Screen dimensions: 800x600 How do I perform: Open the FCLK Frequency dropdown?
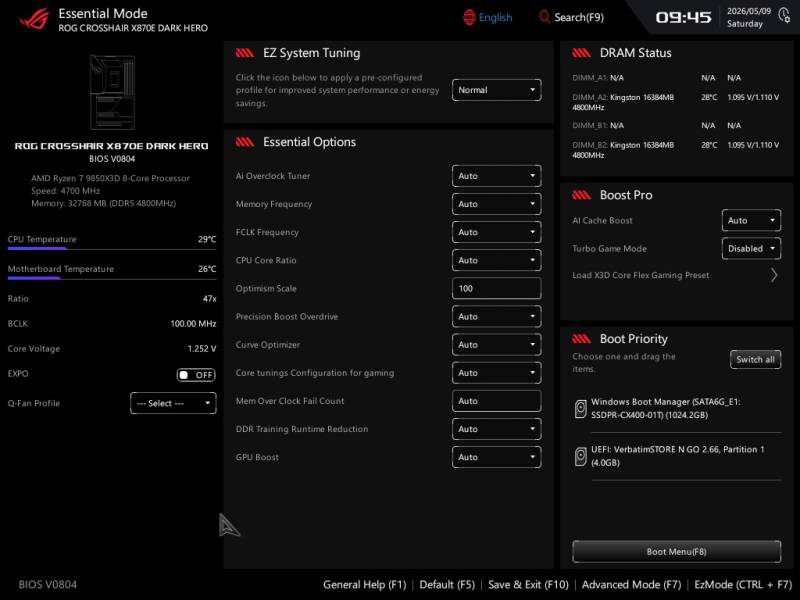click(x=496, y=232)
